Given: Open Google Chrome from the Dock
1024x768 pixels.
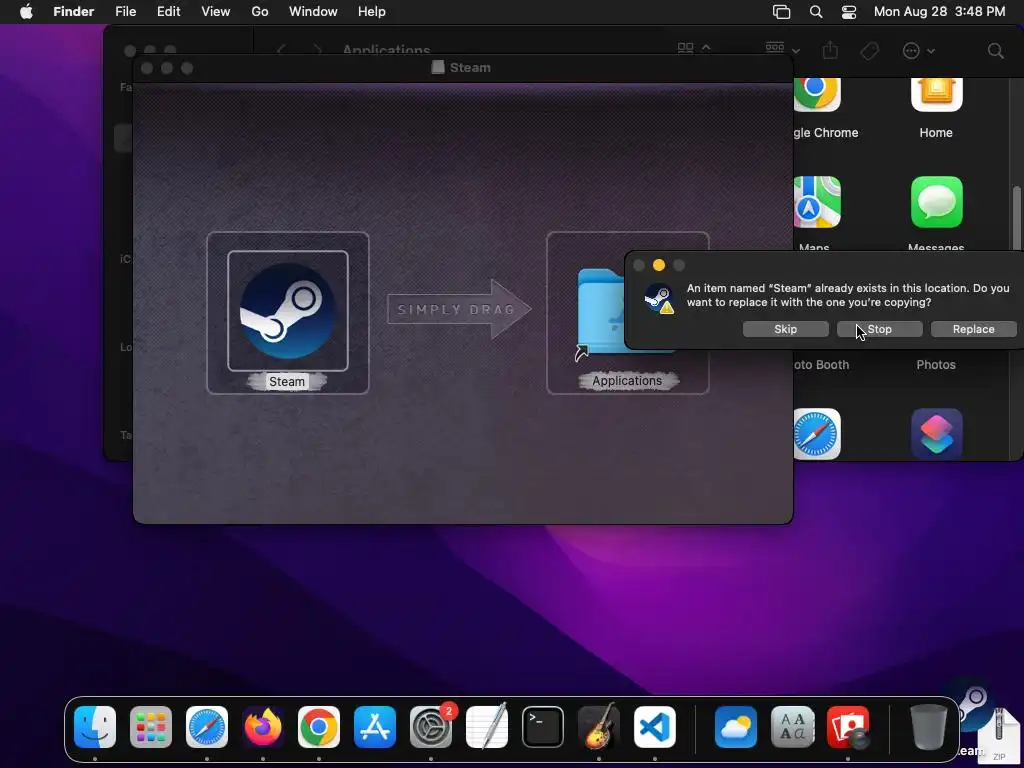Looking at the screenshot, I should tap(319, 727).
